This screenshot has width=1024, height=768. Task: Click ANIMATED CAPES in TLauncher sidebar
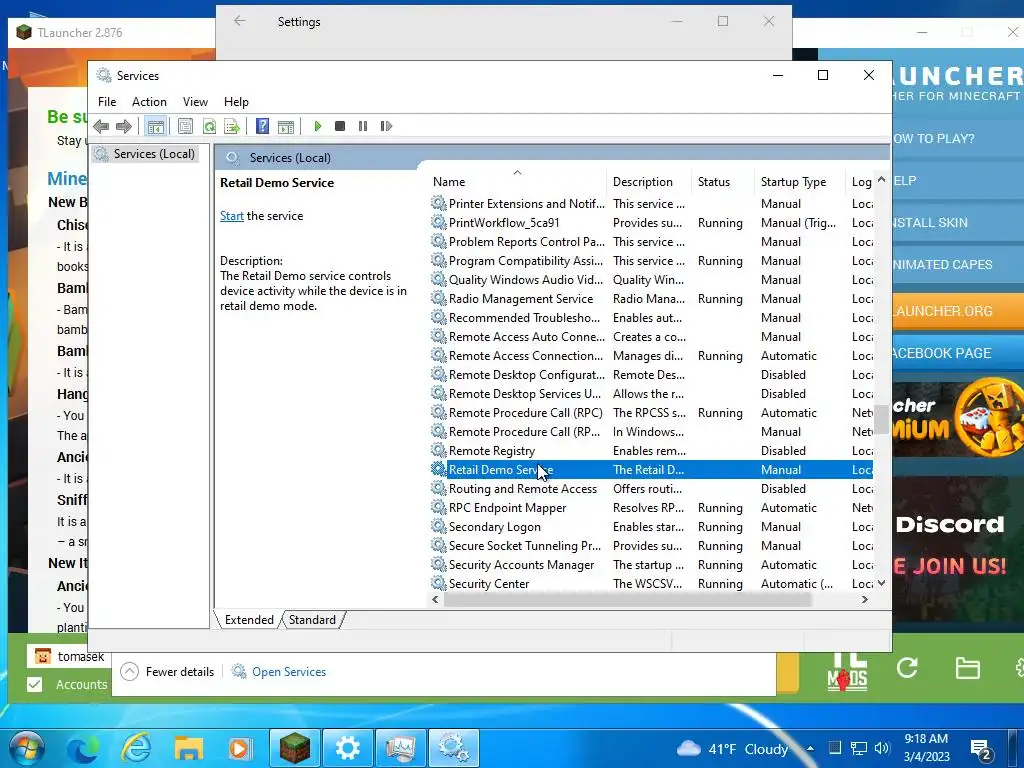958,264
